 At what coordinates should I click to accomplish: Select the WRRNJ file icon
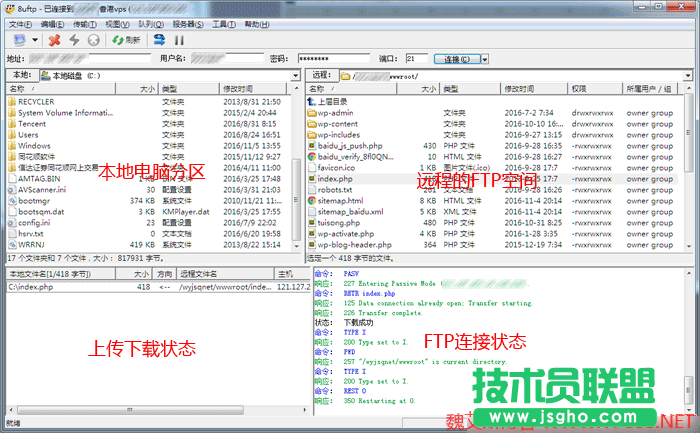[12, 245]
